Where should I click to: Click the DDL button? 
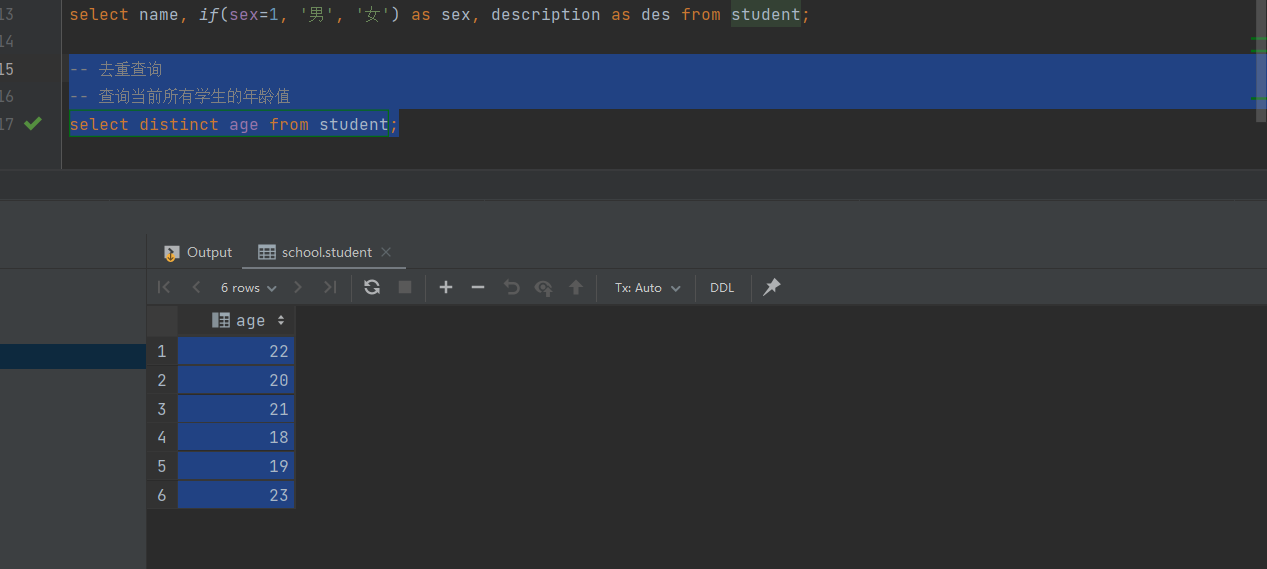coord(722,287)
